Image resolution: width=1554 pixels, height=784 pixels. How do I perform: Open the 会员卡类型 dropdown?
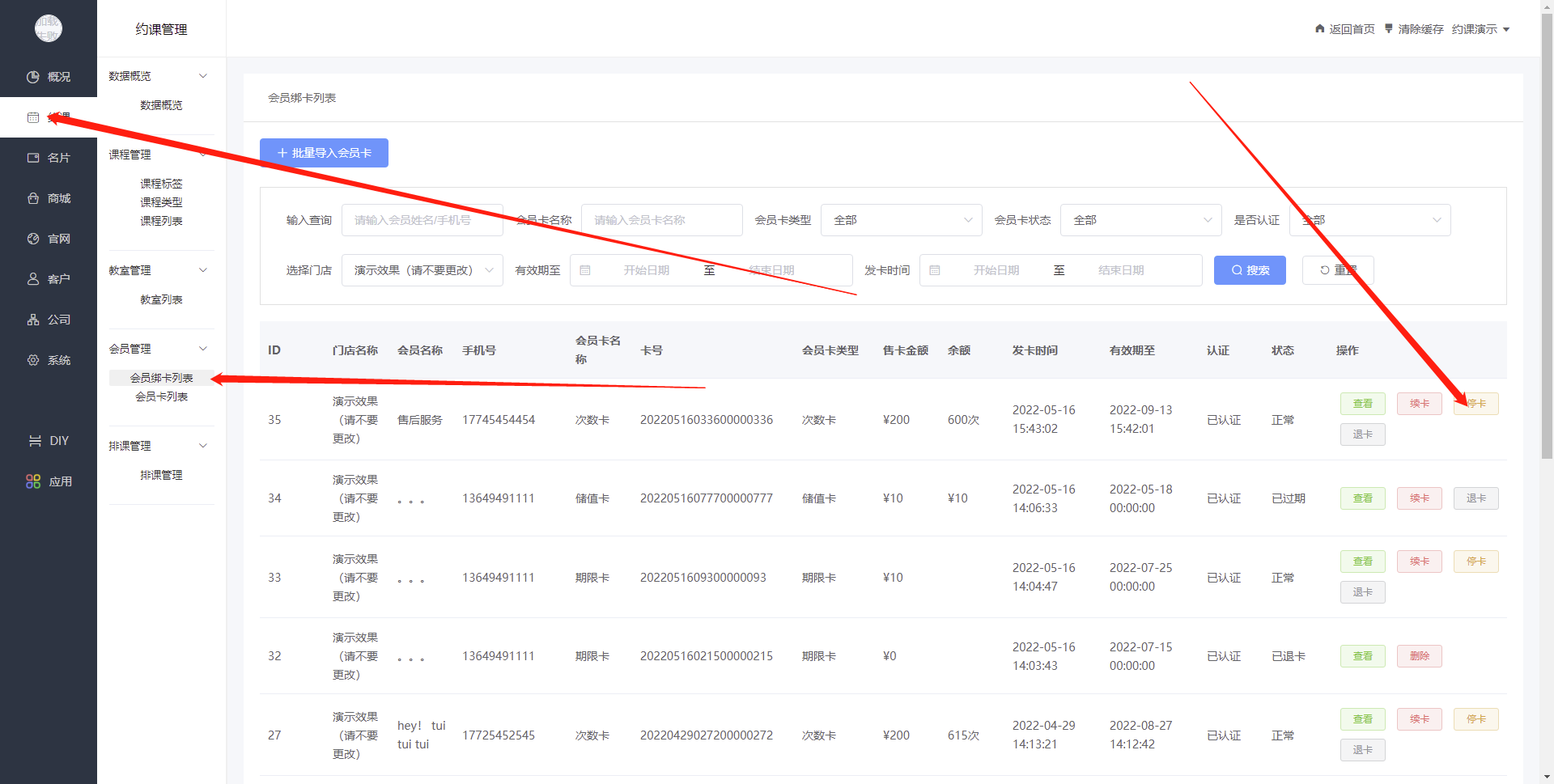click(x=902, y=220)
